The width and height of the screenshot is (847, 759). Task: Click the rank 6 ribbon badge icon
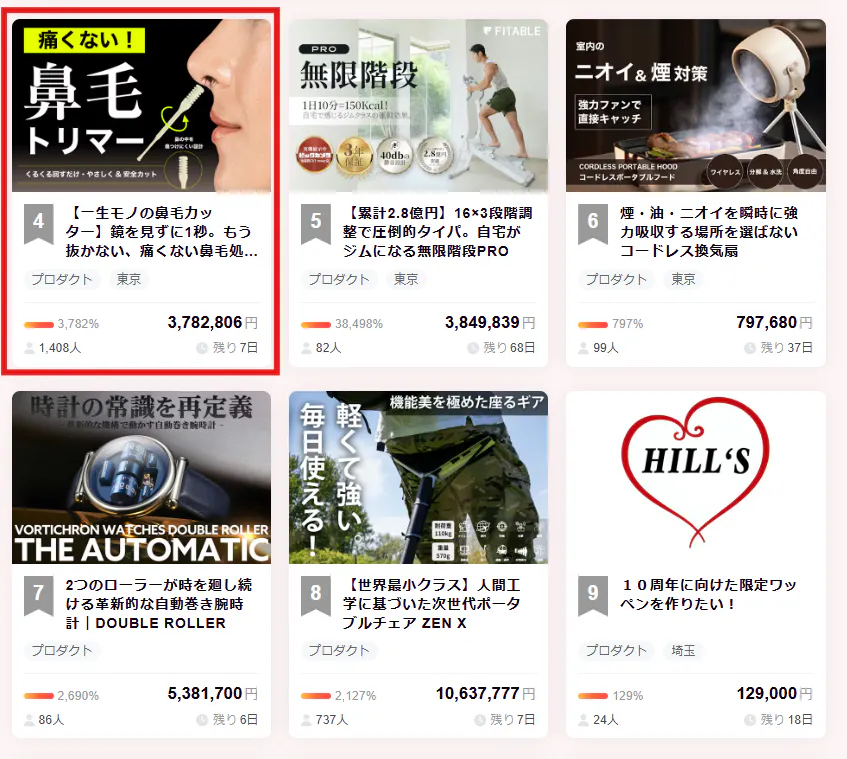[x=592, y=223]
